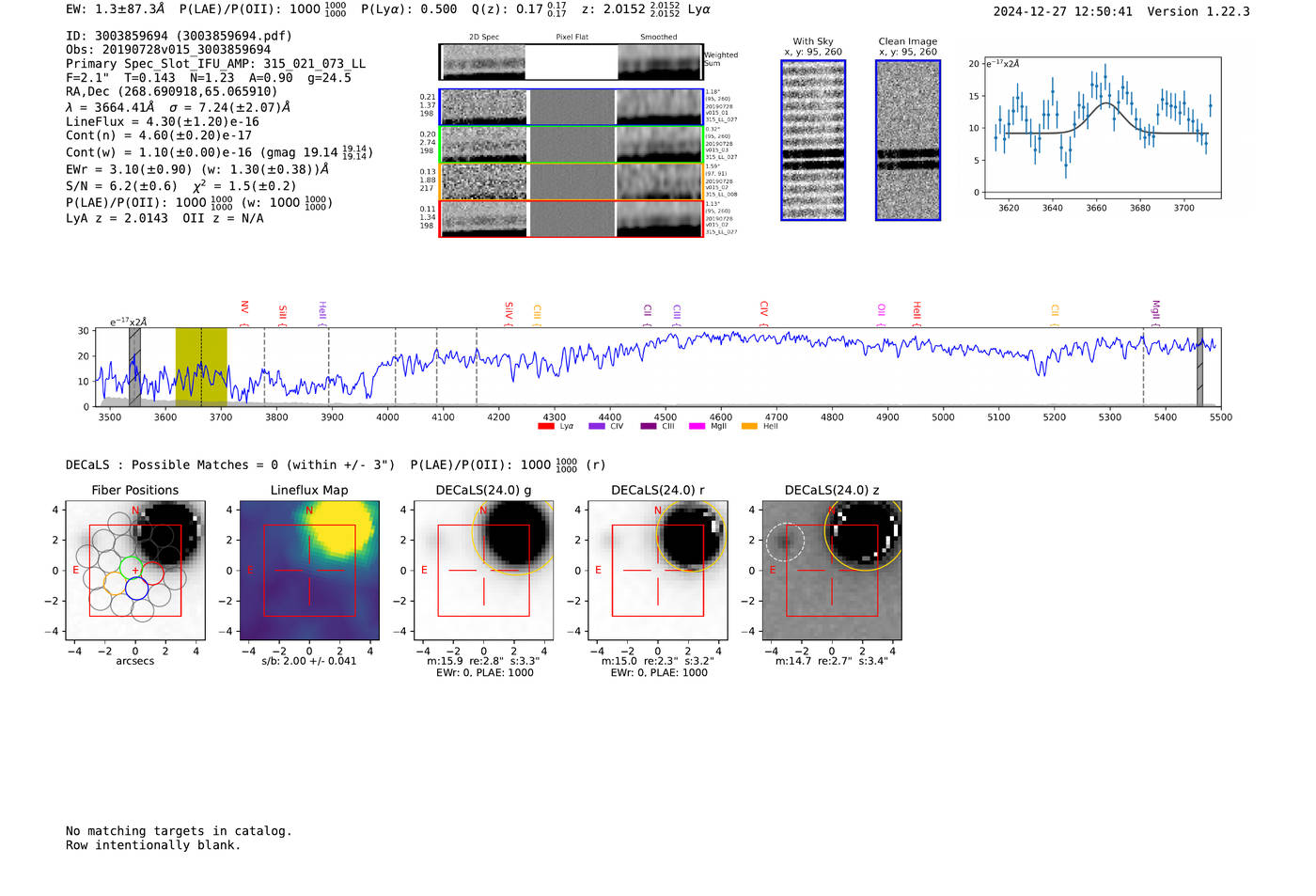
Task: Click the dashed white circle in DECaLS z
Action: pyautogui.click(x=785, y=542)
